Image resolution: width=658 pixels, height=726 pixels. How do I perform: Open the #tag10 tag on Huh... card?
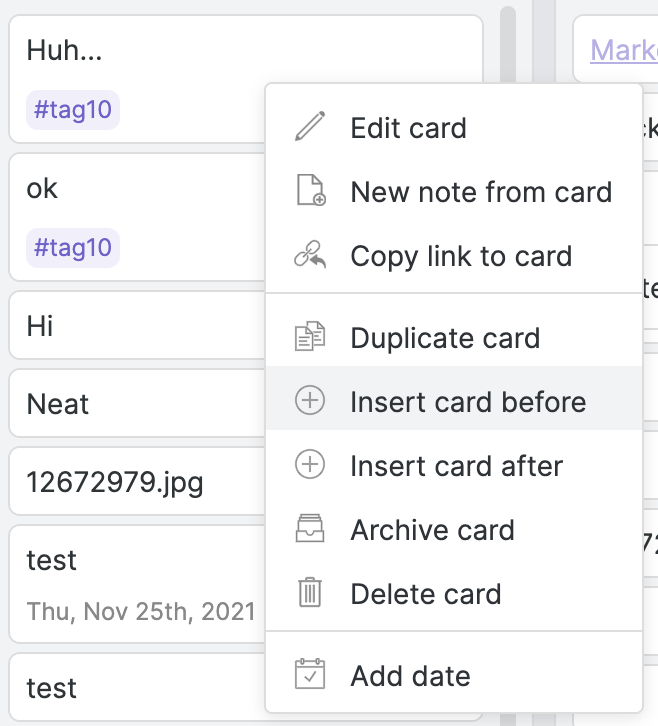pos(73,110)
